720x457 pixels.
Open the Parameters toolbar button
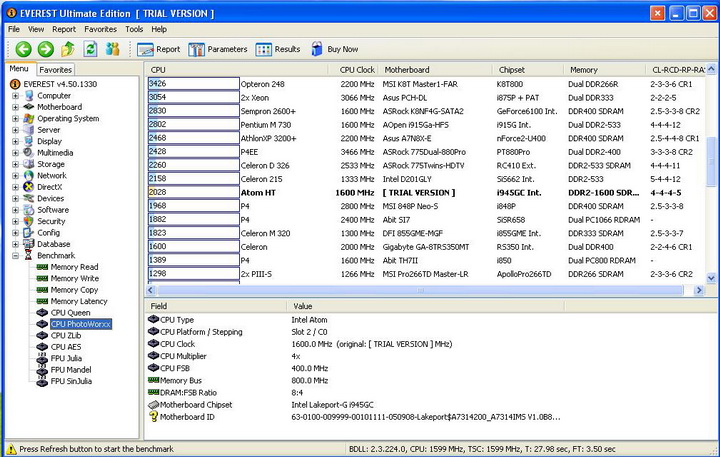(x=218, y=49)
